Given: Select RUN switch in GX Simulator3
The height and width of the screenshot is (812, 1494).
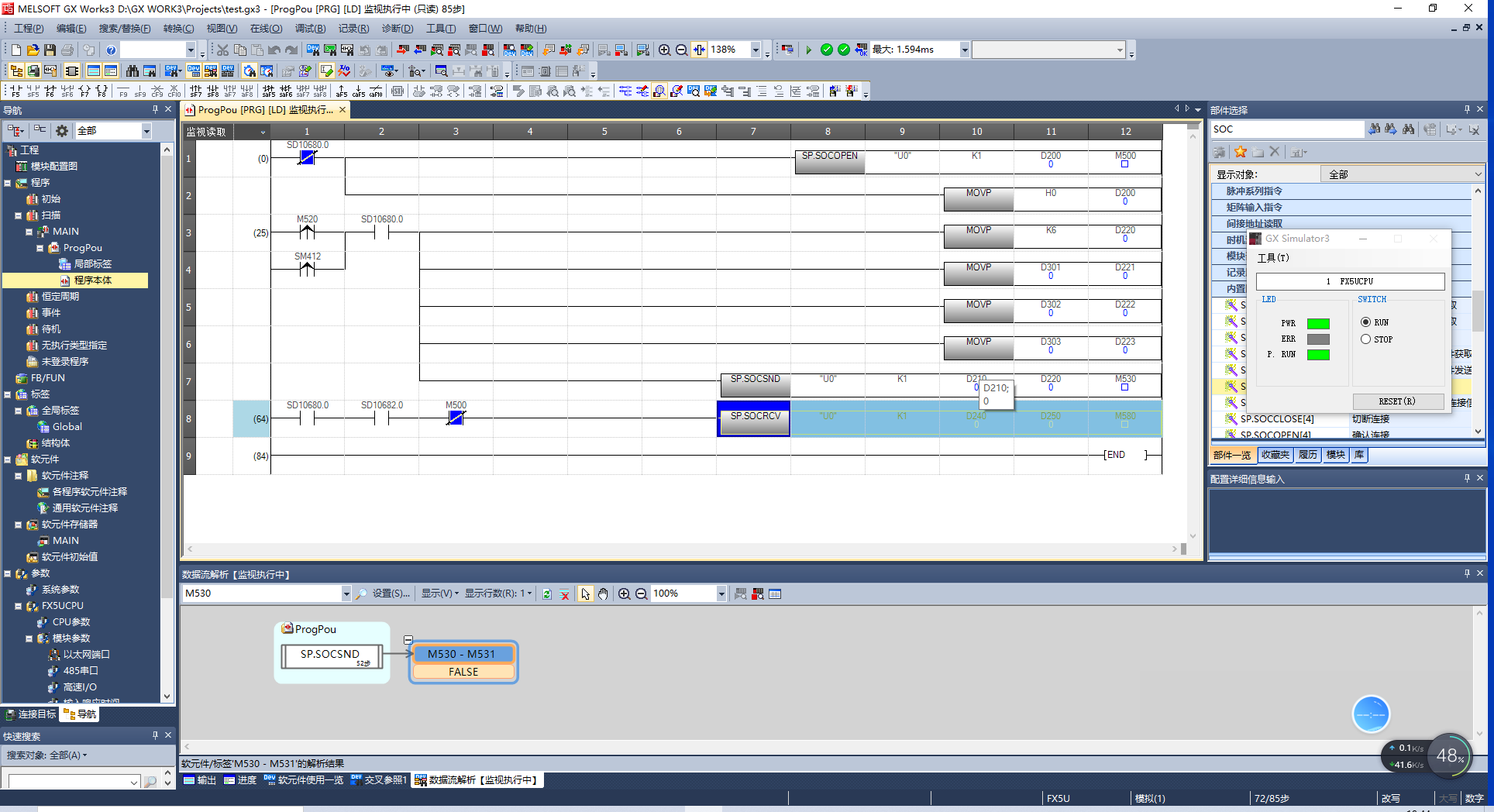Looking at the screenshot, I should pos(1365,322).
